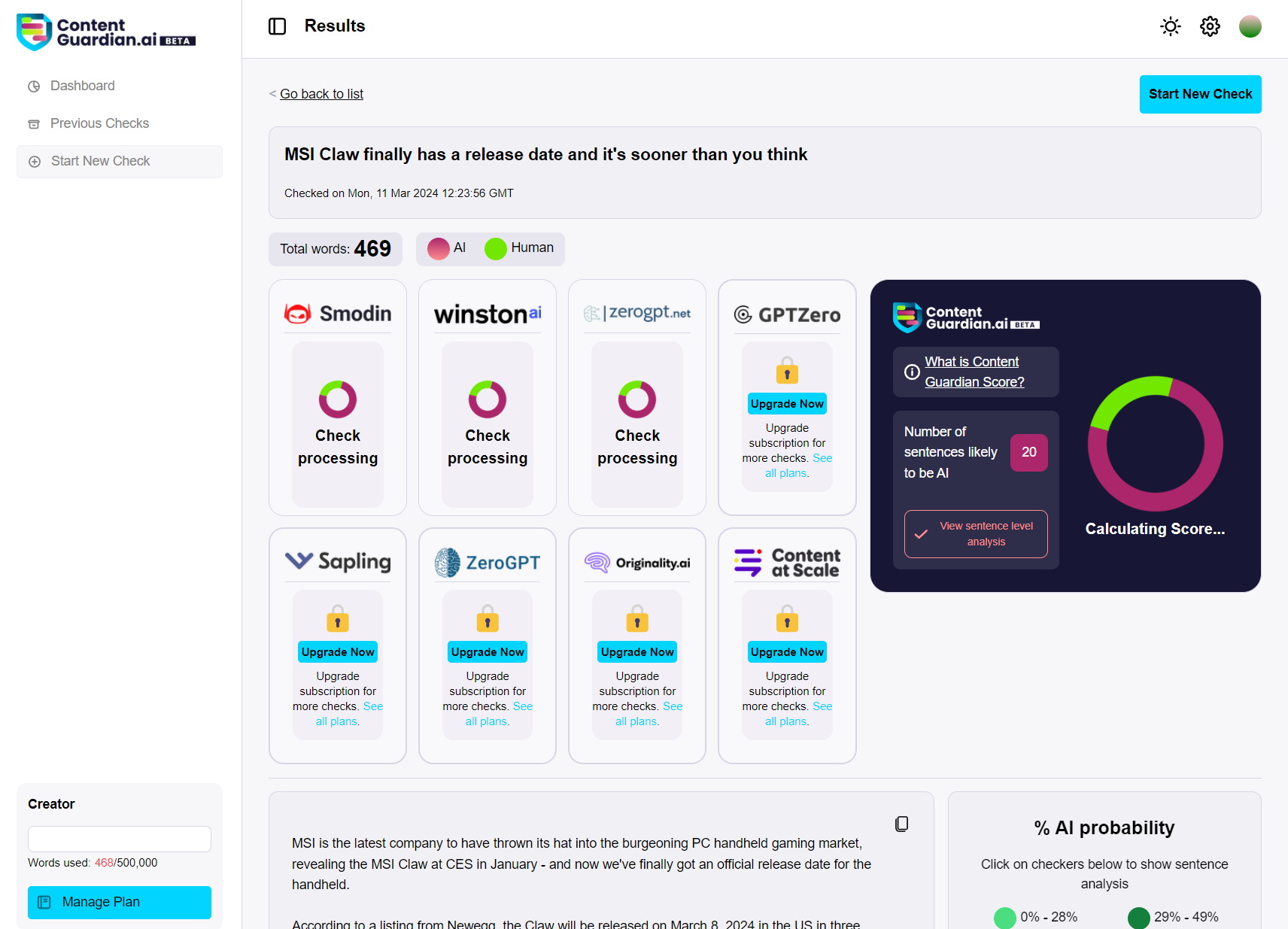The height and width of the screenshot is (929, 1288).
Task: Click the Words used 468/500,000 text
Action: 93,863
